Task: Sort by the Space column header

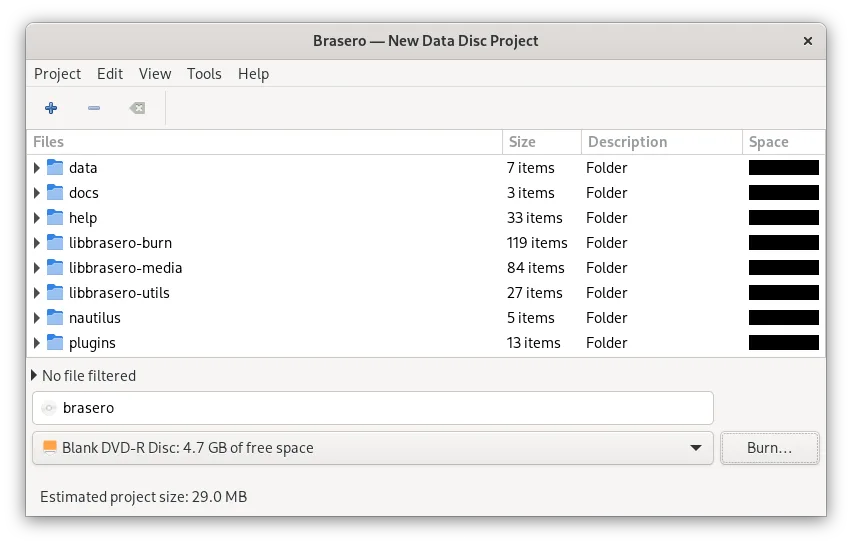Action: pos(784,142)
